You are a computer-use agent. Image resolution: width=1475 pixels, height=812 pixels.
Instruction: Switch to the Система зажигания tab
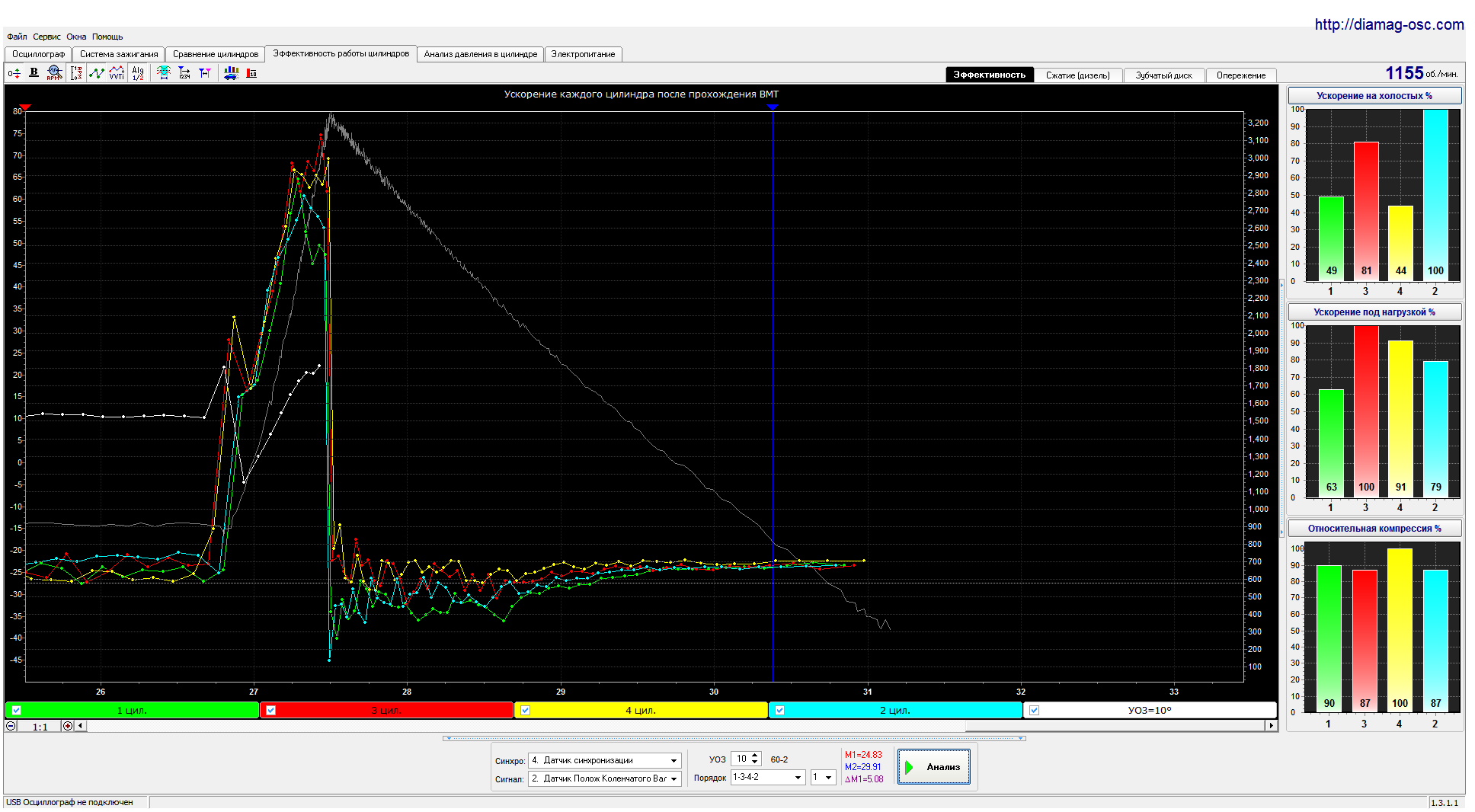(119, 54)
